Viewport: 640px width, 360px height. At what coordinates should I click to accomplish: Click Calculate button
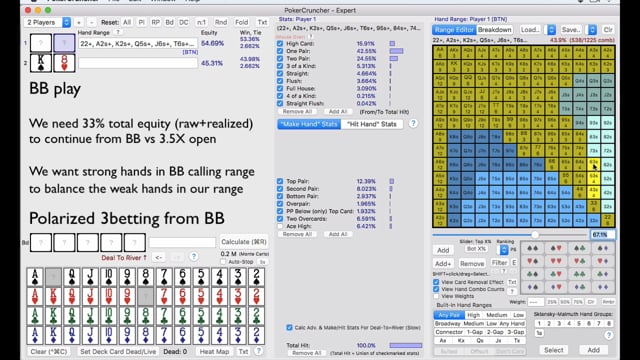(x=244, y=242)
